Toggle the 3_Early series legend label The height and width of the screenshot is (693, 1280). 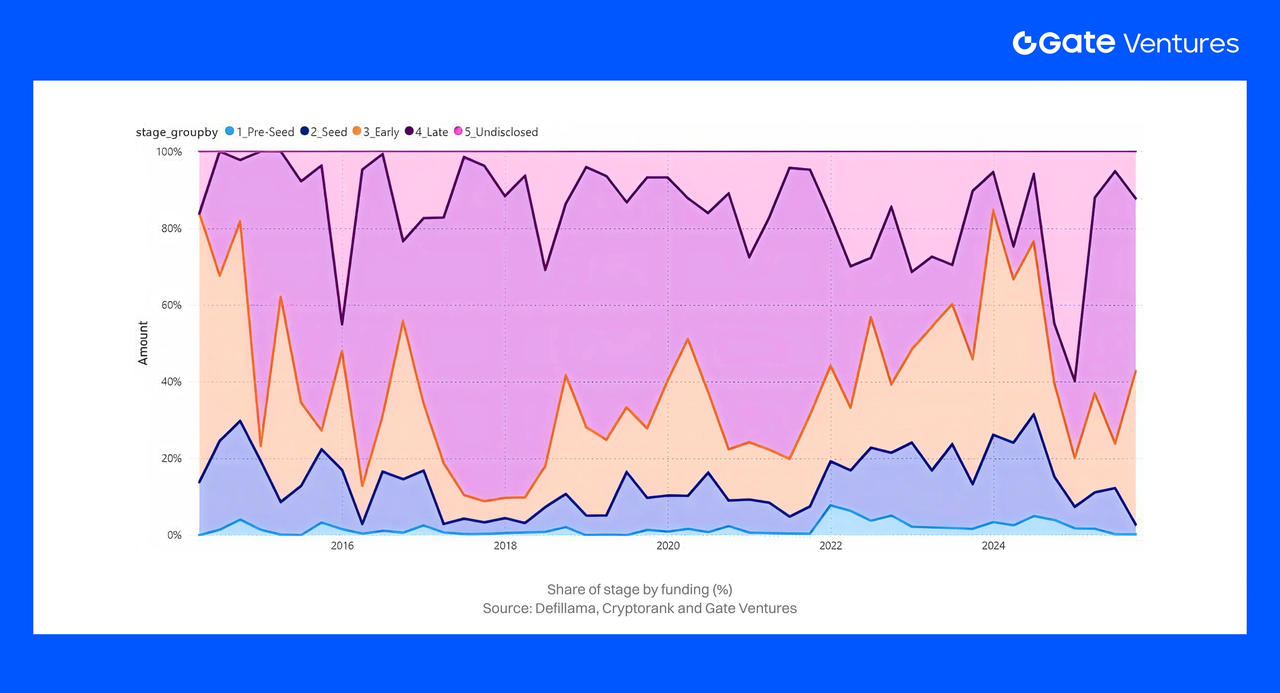pos(383,132)
